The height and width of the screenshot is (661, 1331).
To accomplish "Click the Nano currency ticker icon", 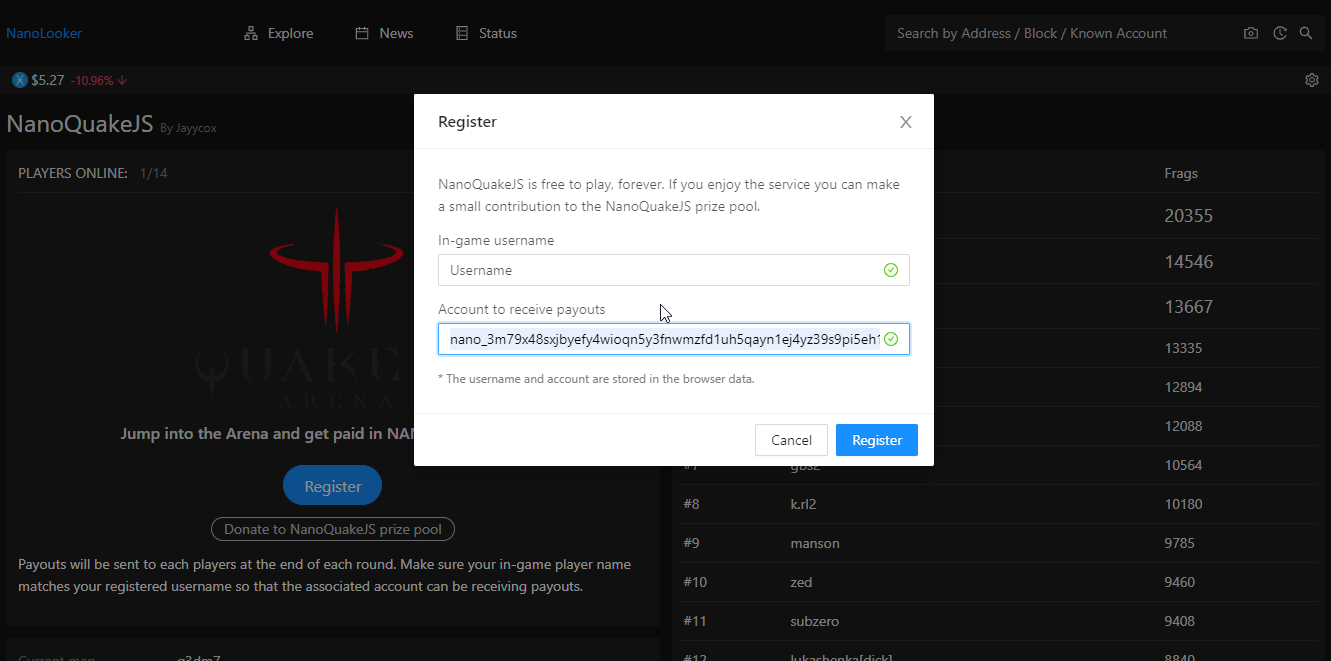I will pos(19,80).
